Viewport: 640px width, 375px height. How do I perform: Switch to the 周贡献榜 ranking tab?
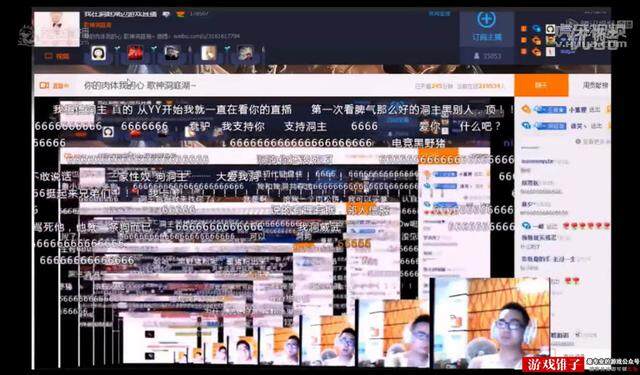click(x=595, y=85)
